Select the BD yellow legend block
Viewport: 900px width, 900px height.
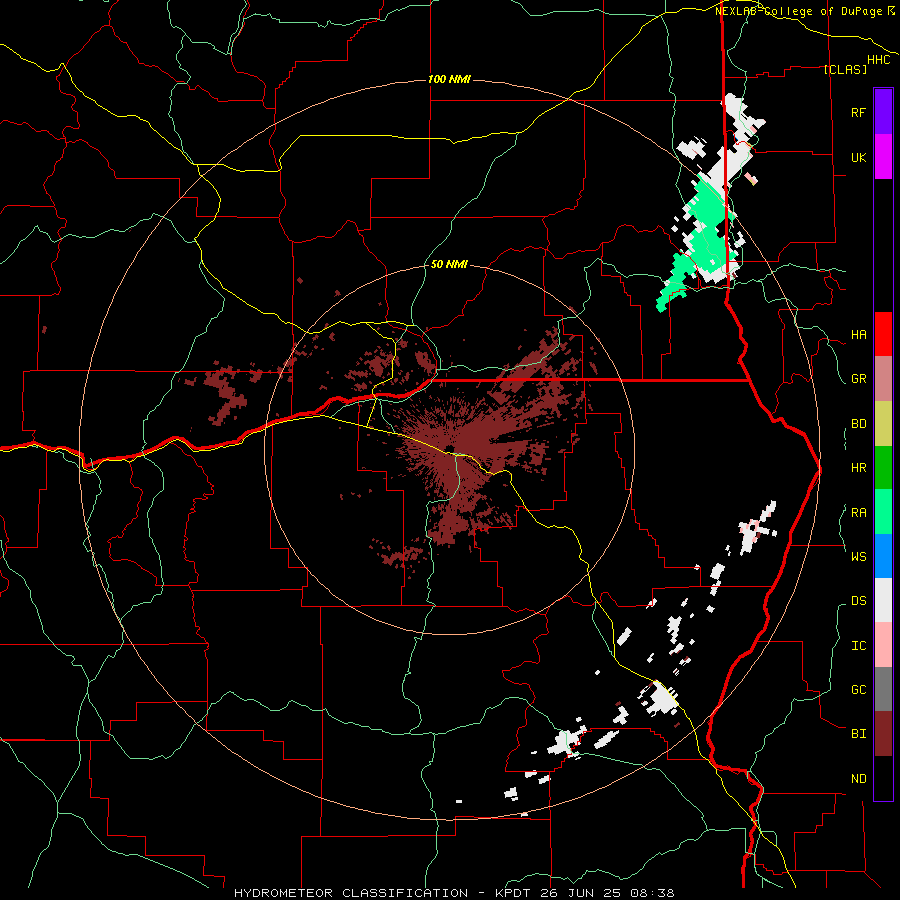883,424
